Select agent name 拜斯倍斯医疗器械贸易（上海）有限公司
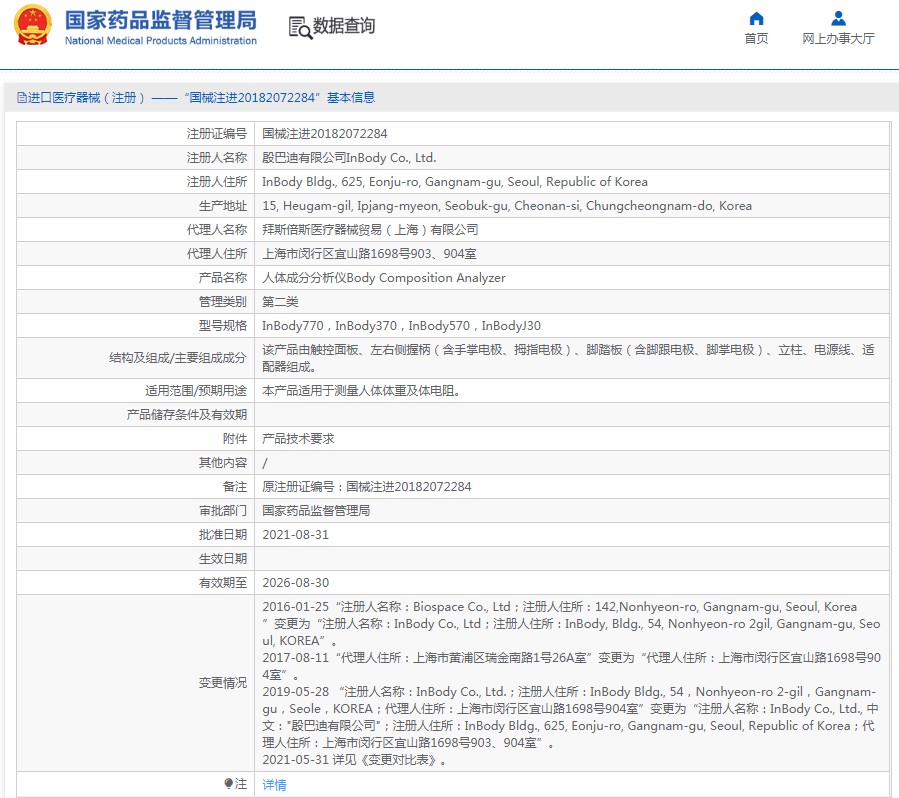899x798 pixels. coord(370,230)
